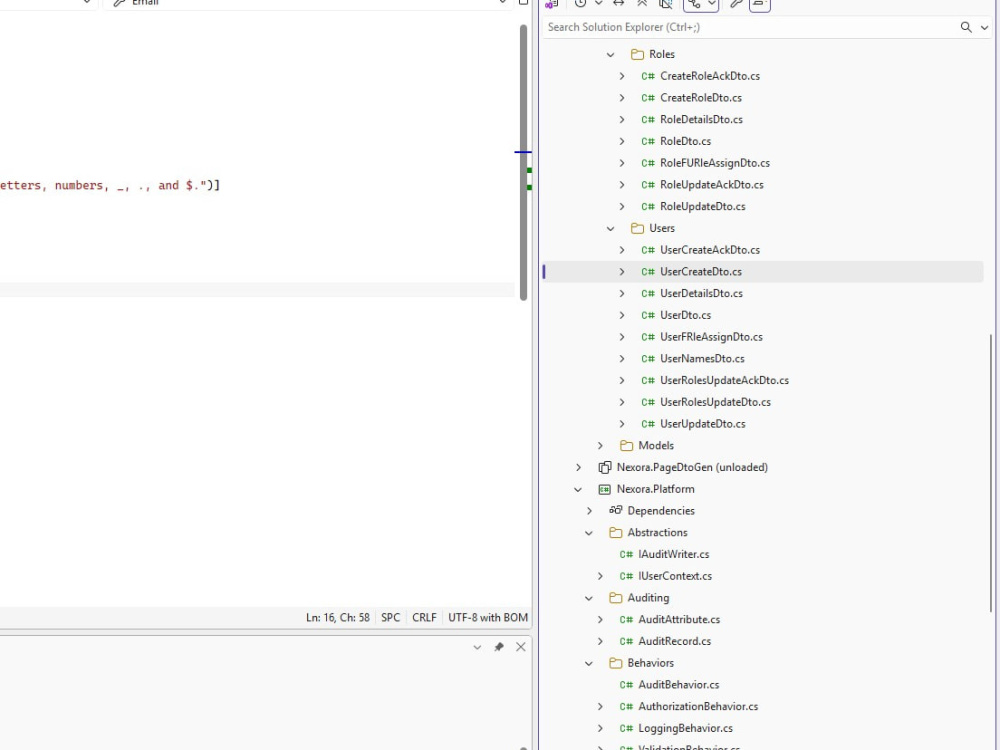Collapse the Nexora.Platform project

click(578, 489)
